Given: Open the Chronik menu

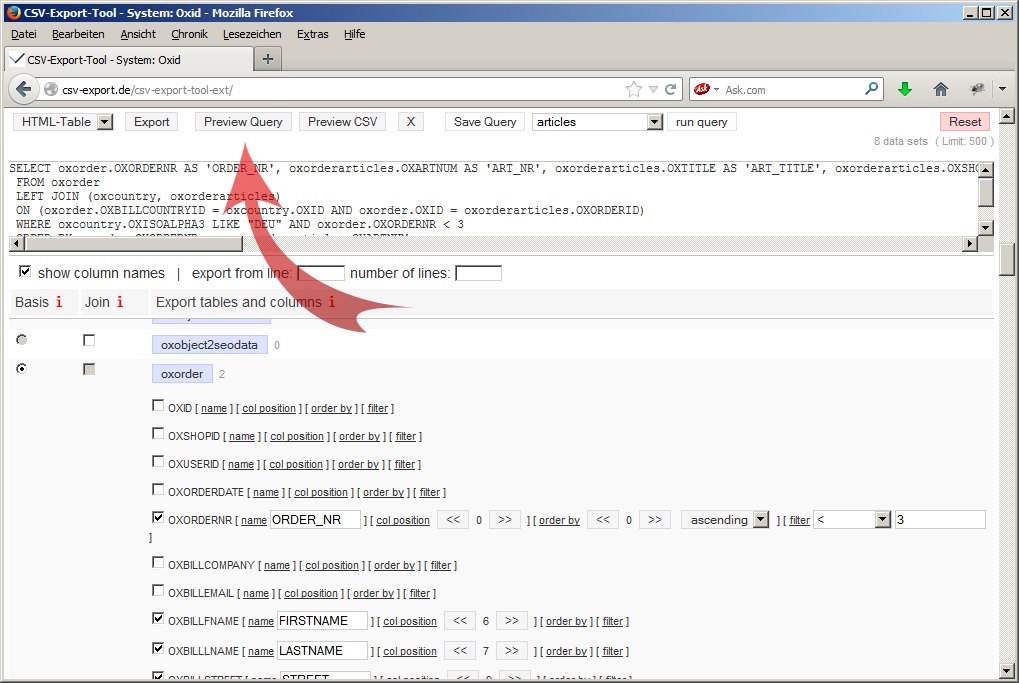Looking at the screenshot, I should [x=189, y=34].
